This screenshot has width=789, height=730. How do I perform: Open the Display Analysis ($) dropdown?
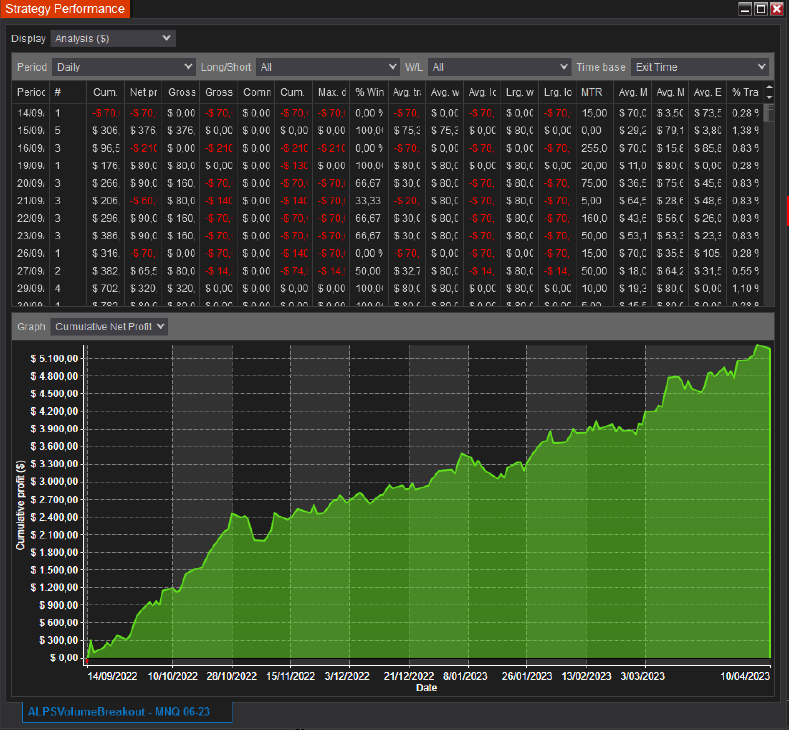(113, 38)
